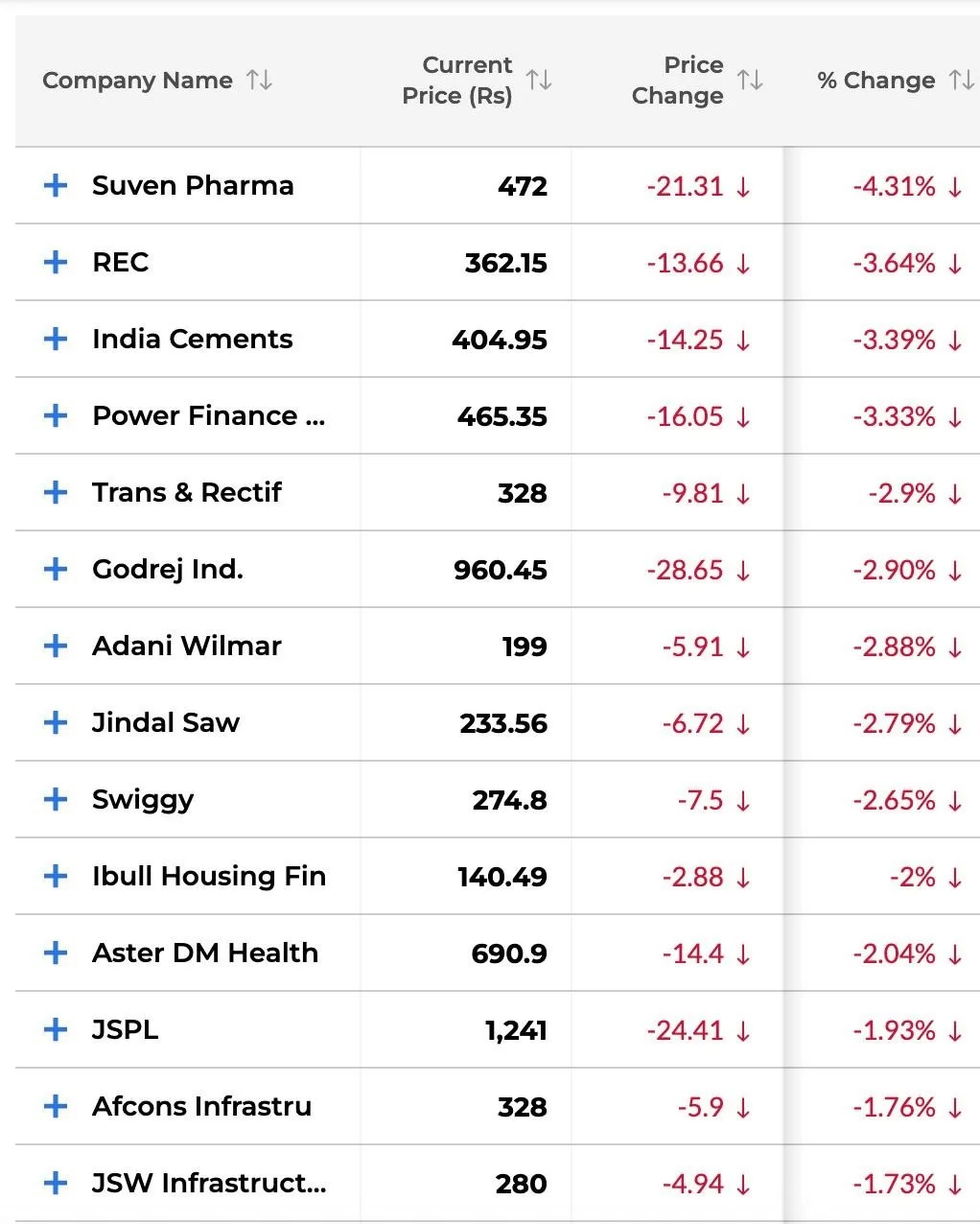
Task: Expand details for Adani Wilmar
Action: [x=55, y=647]
